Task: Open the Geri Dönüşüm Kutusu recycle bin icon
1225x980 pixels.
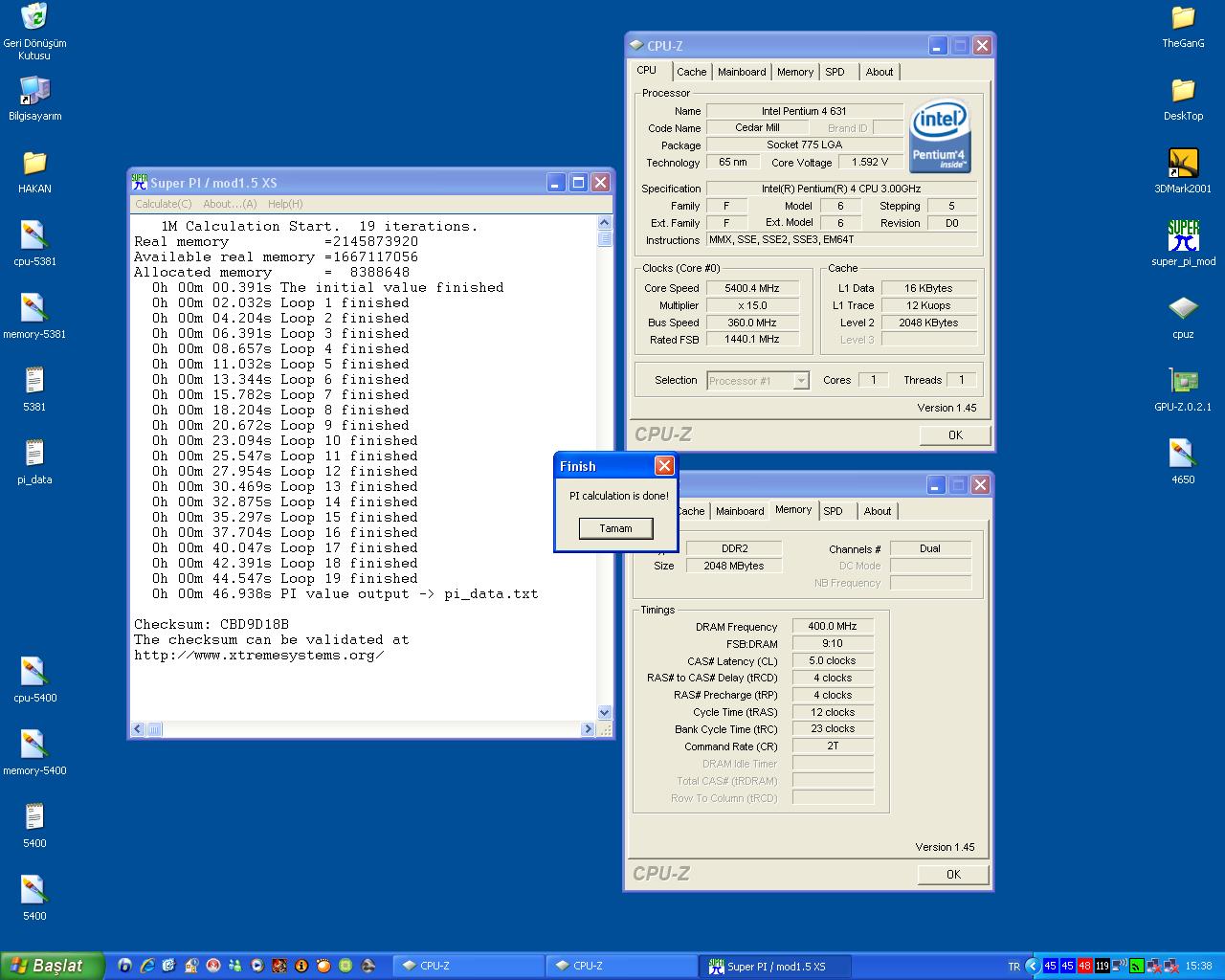Action: pos(33,16)
